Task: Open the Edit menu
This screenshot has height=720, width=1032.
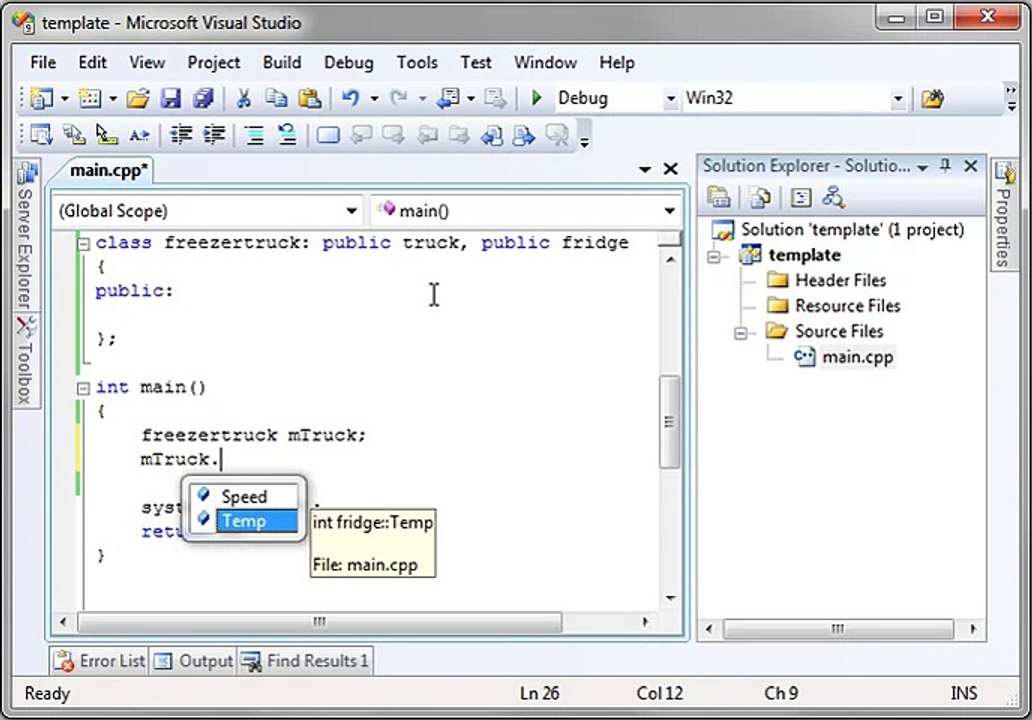Action: point(93,63)
